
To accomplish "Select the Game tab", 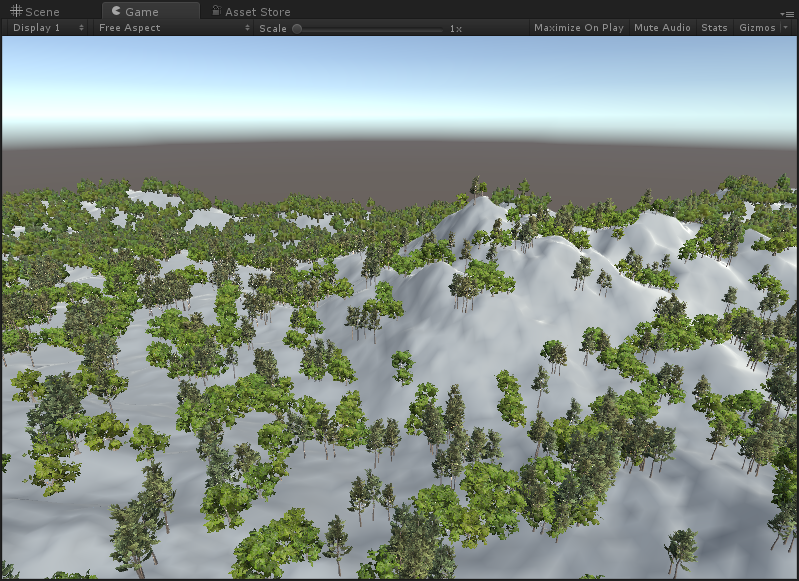I will (x=151, y=11).
